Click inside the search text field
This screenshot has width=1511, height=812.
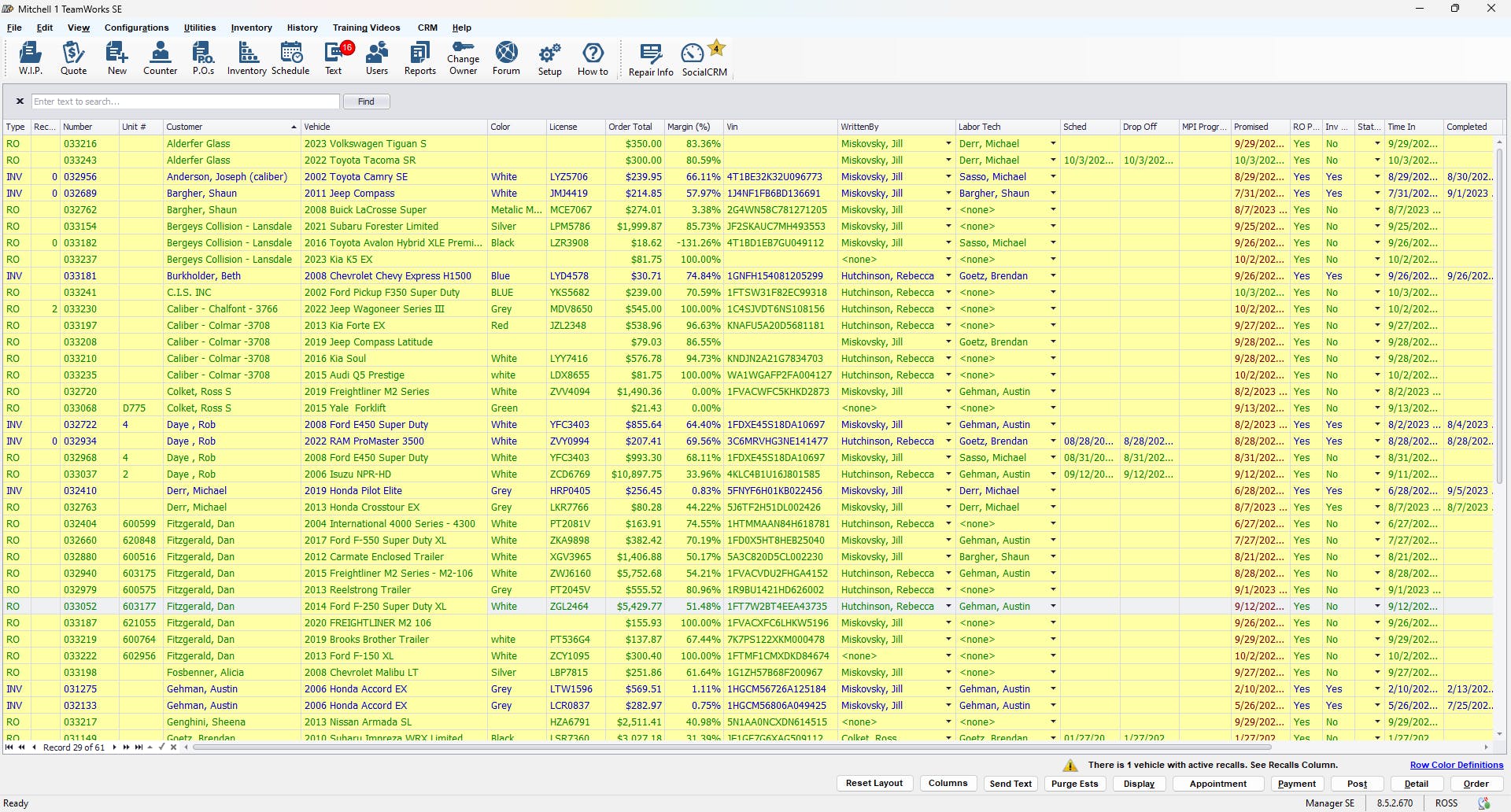185,101
